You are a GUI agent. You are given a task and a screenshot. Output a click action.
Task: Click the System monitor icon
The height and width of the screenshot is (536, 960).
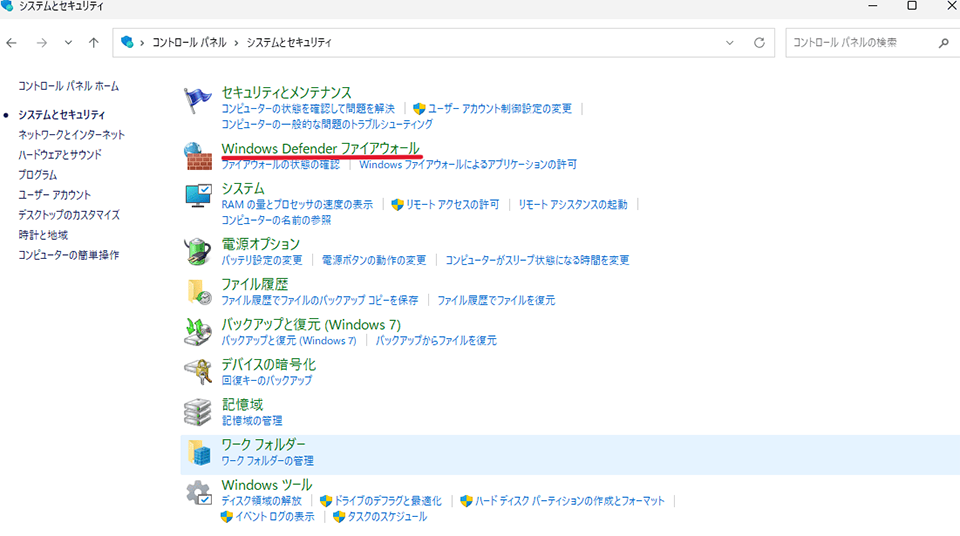point(198,196)
